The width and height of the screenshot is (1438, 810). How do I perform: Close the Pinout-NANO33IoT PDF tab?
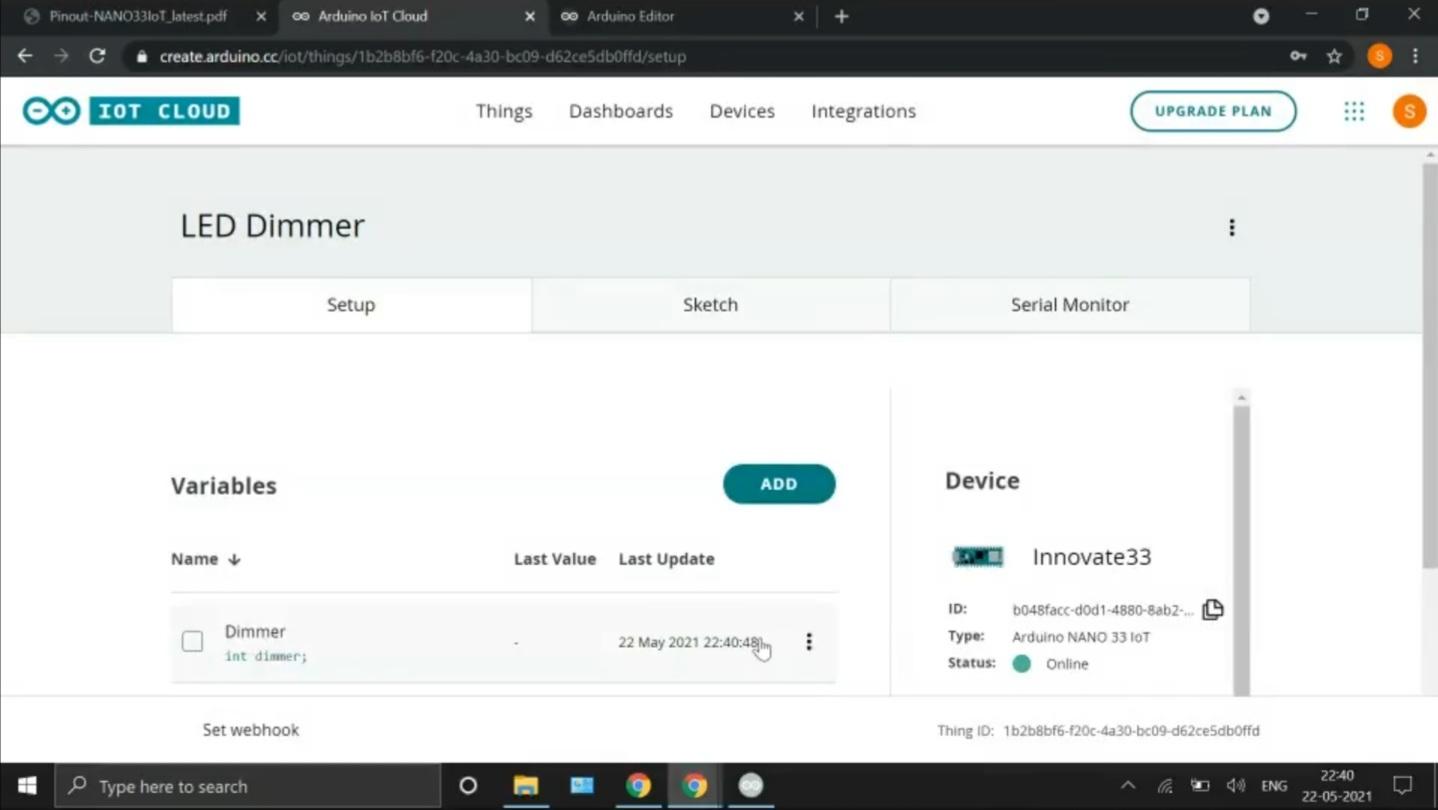pyautogui.click(x=261, y=16)
